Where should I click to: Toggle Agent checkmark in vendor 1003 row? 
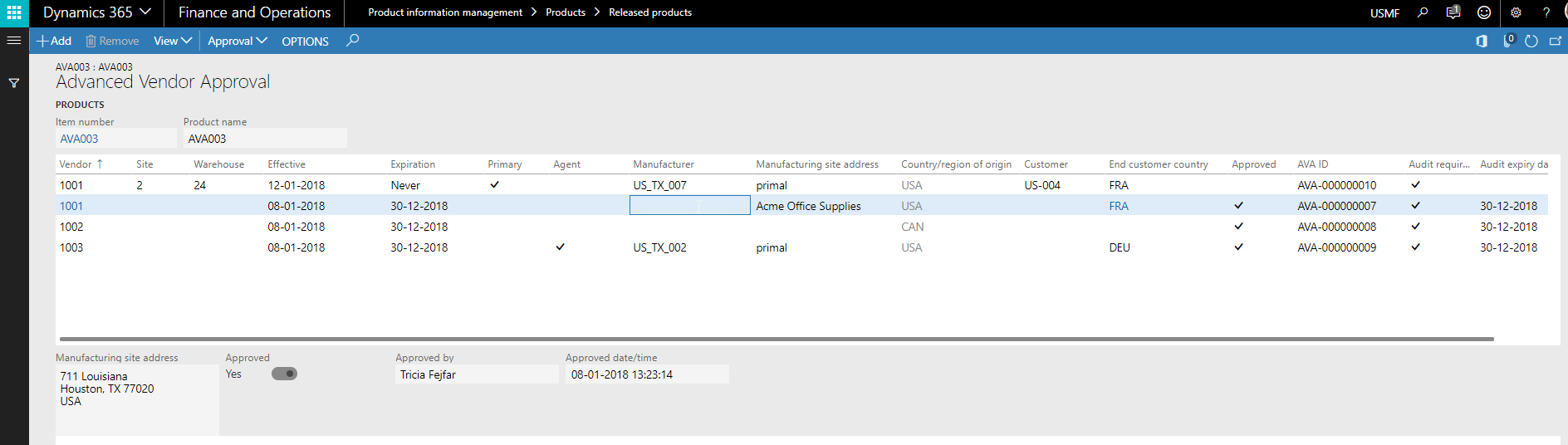(x=560, y=247)
